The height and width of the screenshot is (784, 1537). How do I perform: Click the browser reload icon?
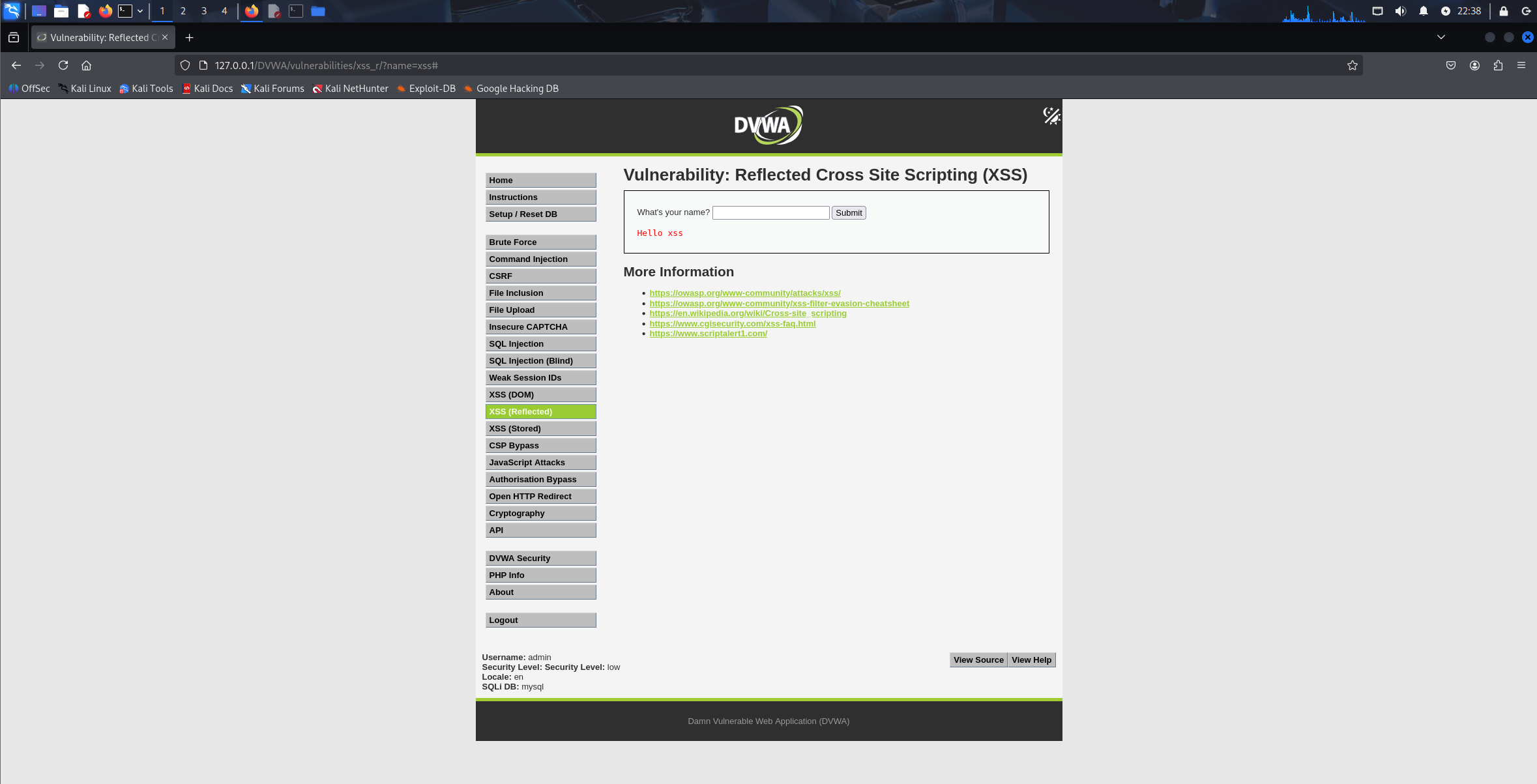[x=63, y=65]
